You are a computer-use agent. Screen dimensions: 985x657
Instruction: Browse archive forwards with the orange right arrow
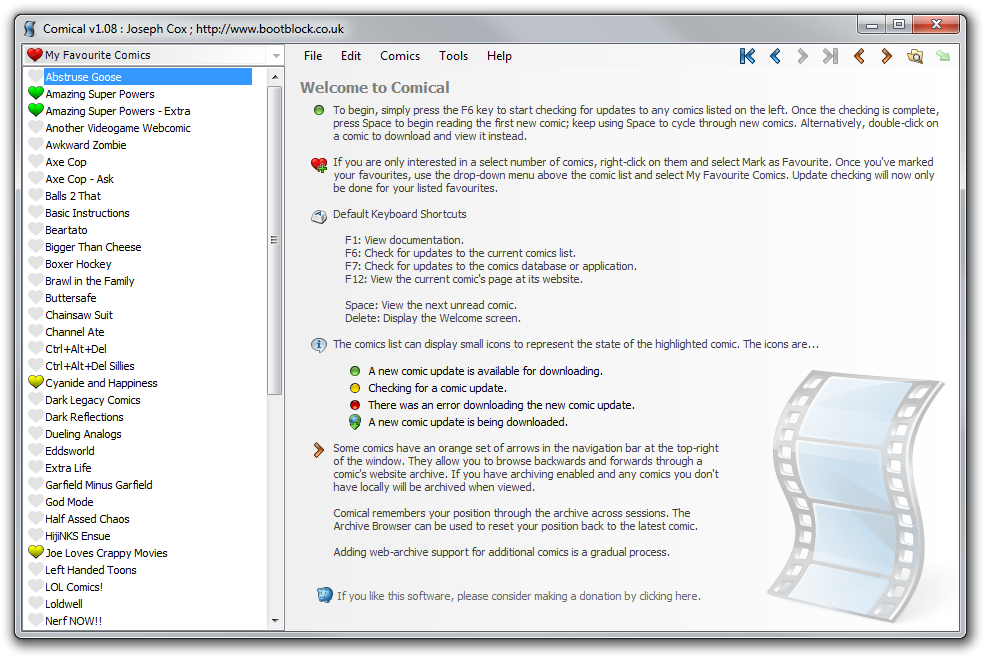[886, 56]
